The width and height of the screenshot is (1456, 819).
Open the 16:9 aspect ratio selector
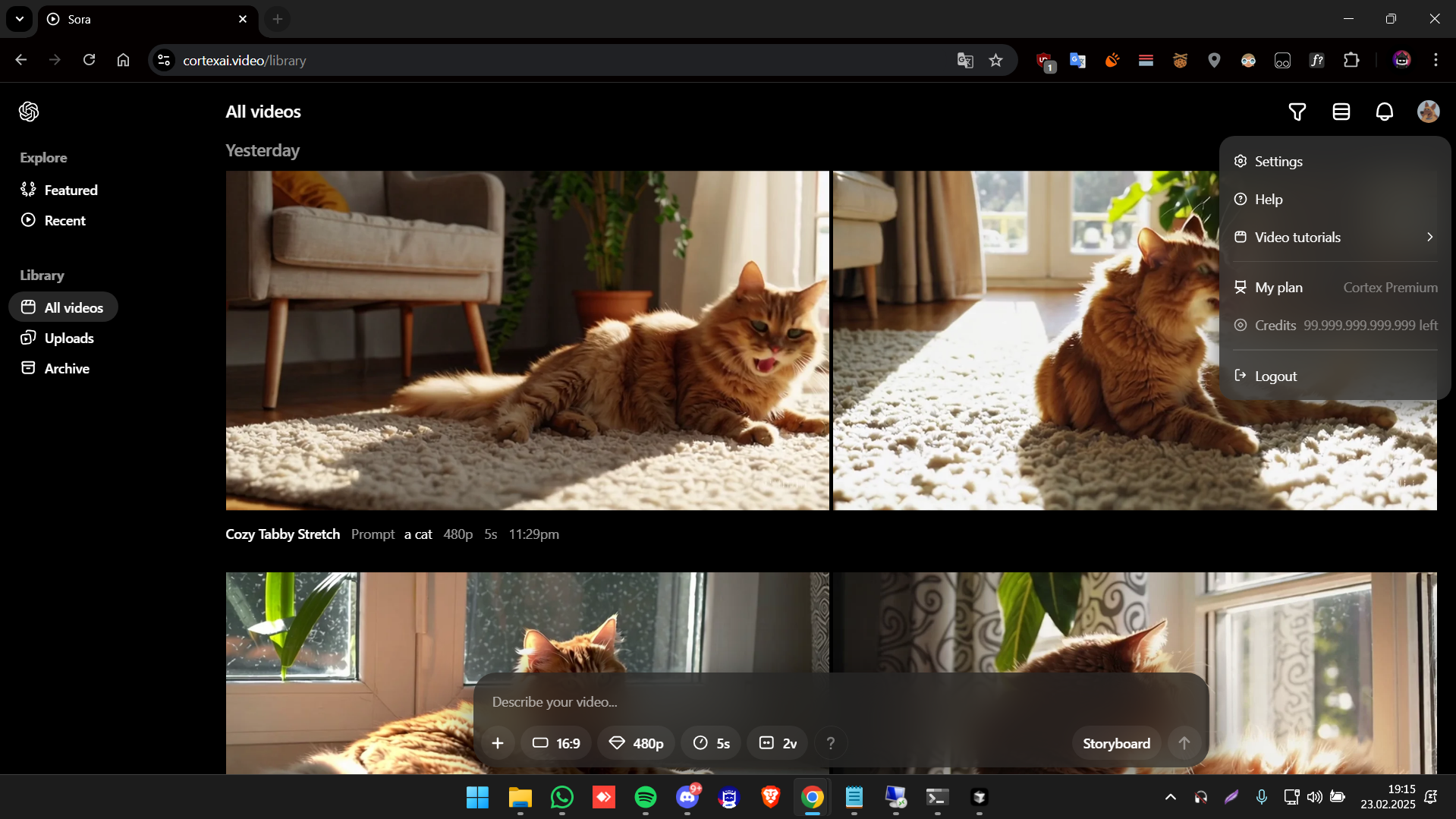click(556, 743)
